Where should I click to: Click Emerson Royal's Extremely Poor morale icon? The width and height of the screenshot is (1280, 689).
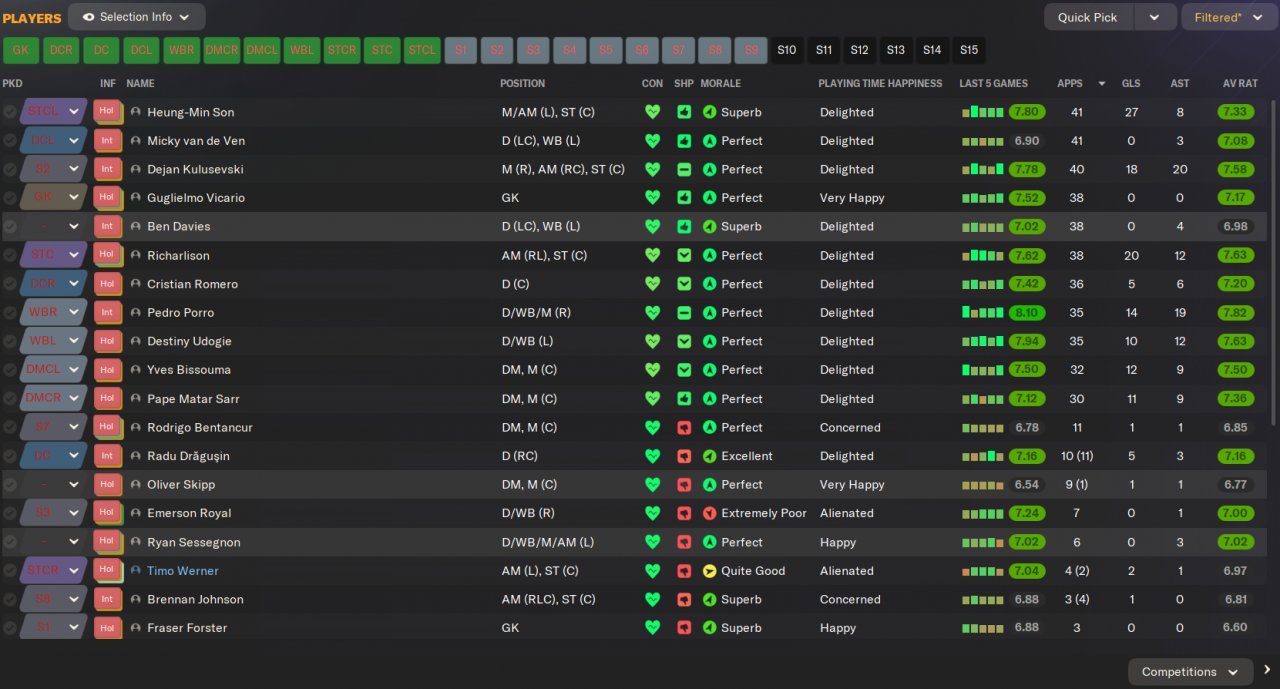click(710, 513)
